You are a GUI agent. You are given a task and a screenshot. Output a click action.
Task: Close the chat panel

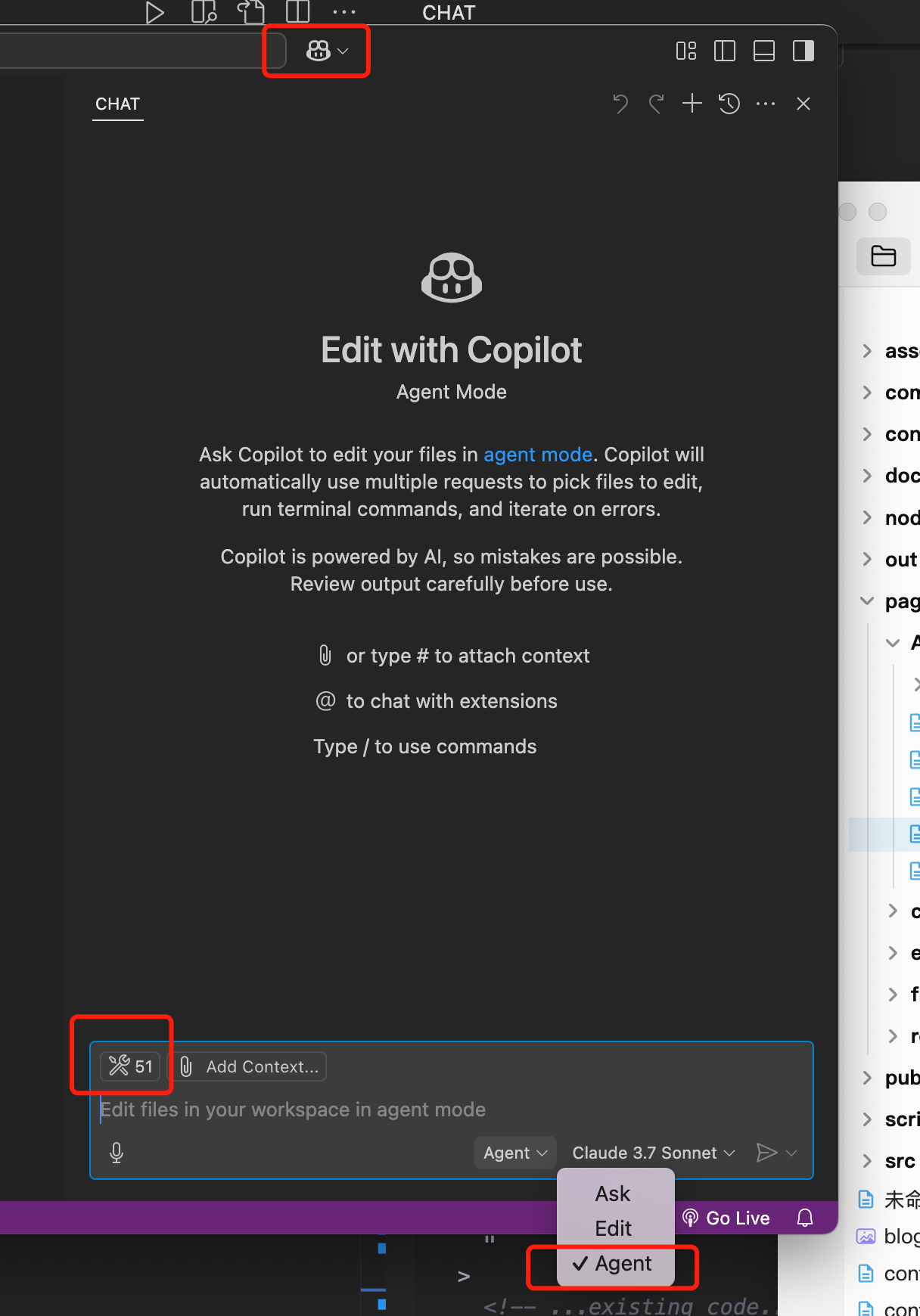[x=803, y=104]
